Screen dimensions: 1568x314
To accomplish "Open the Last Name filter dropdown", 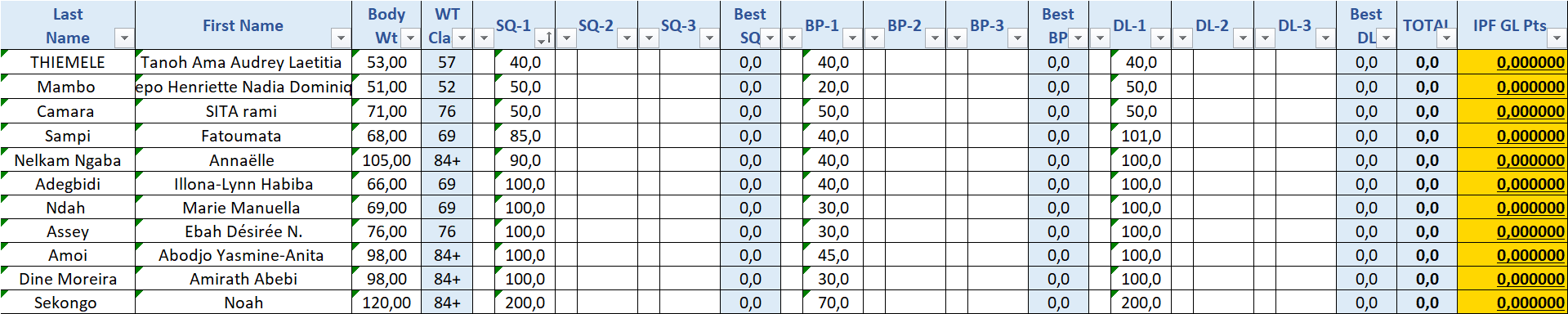I will tap(123, 38).
